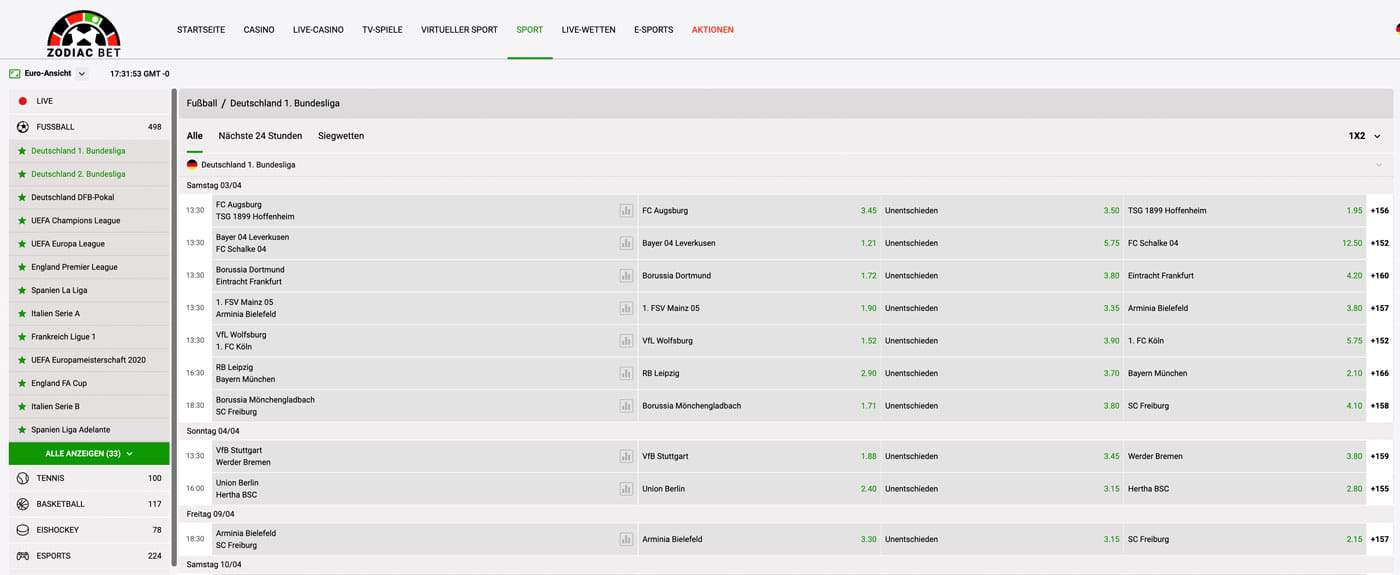
Task: Go to Startseite in top navigation
Action: click(201, 30)
